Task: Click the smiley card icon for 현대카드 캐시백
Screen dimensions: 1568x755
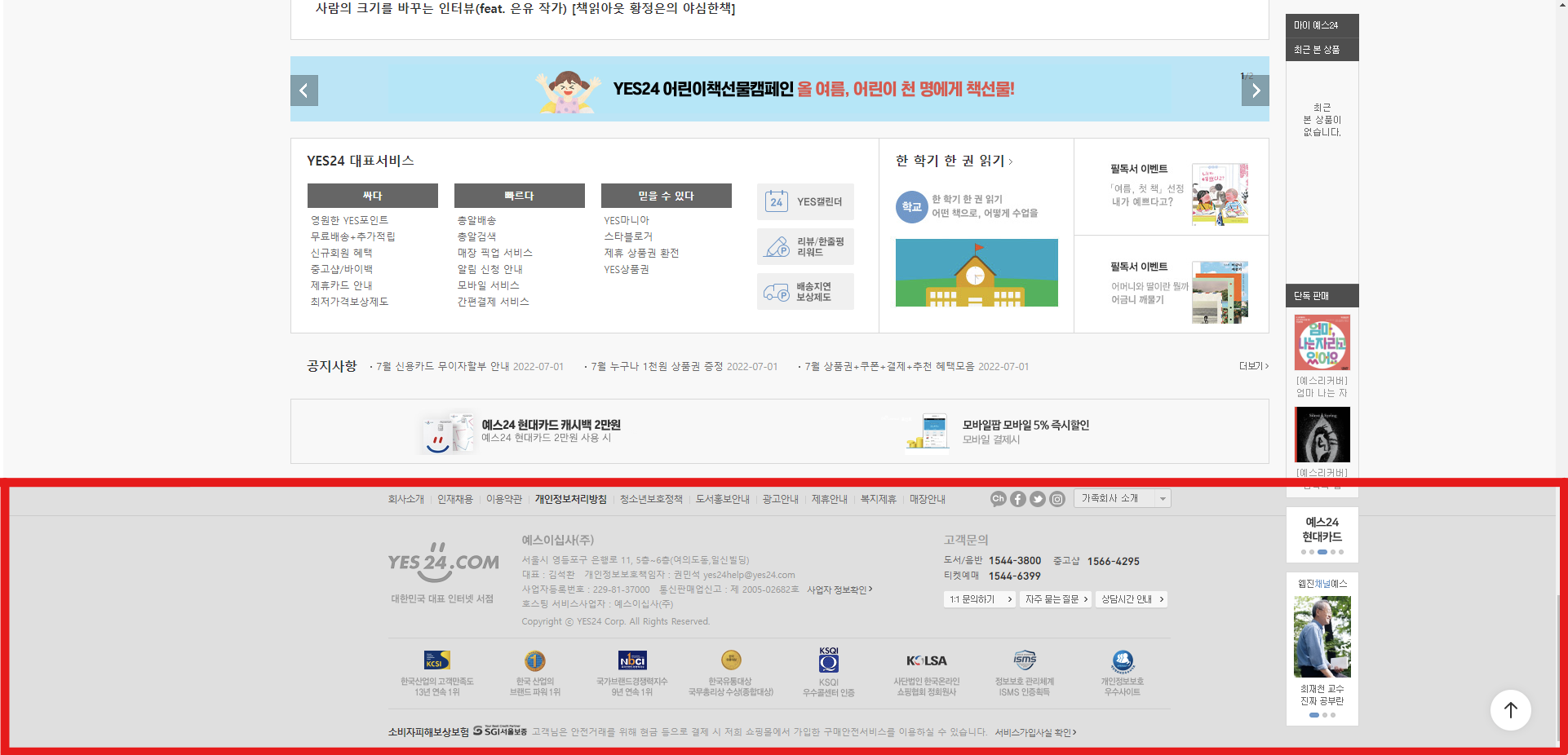Action: pos(447,432)
